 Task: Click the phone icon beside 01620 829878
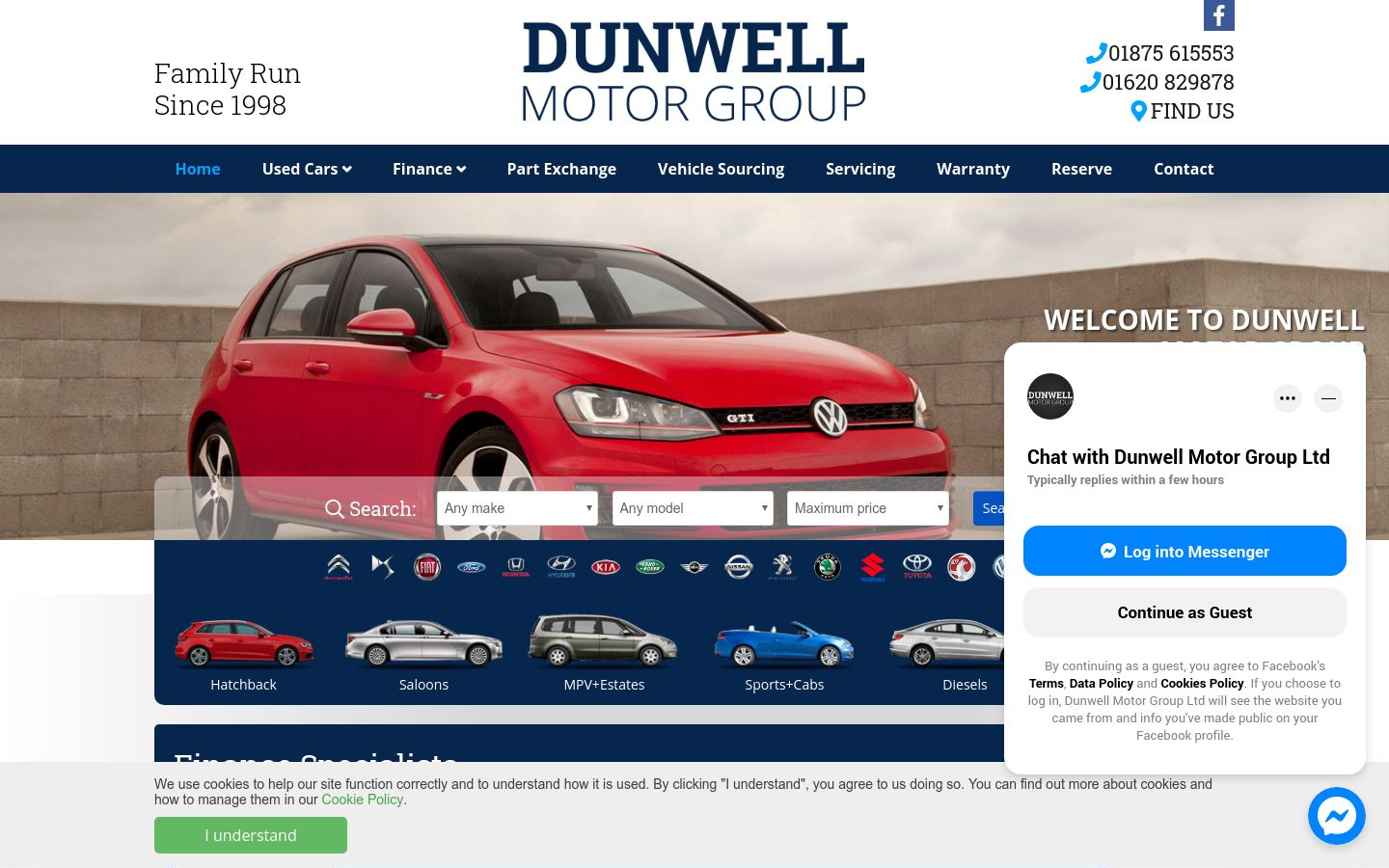pos(1090,82)
